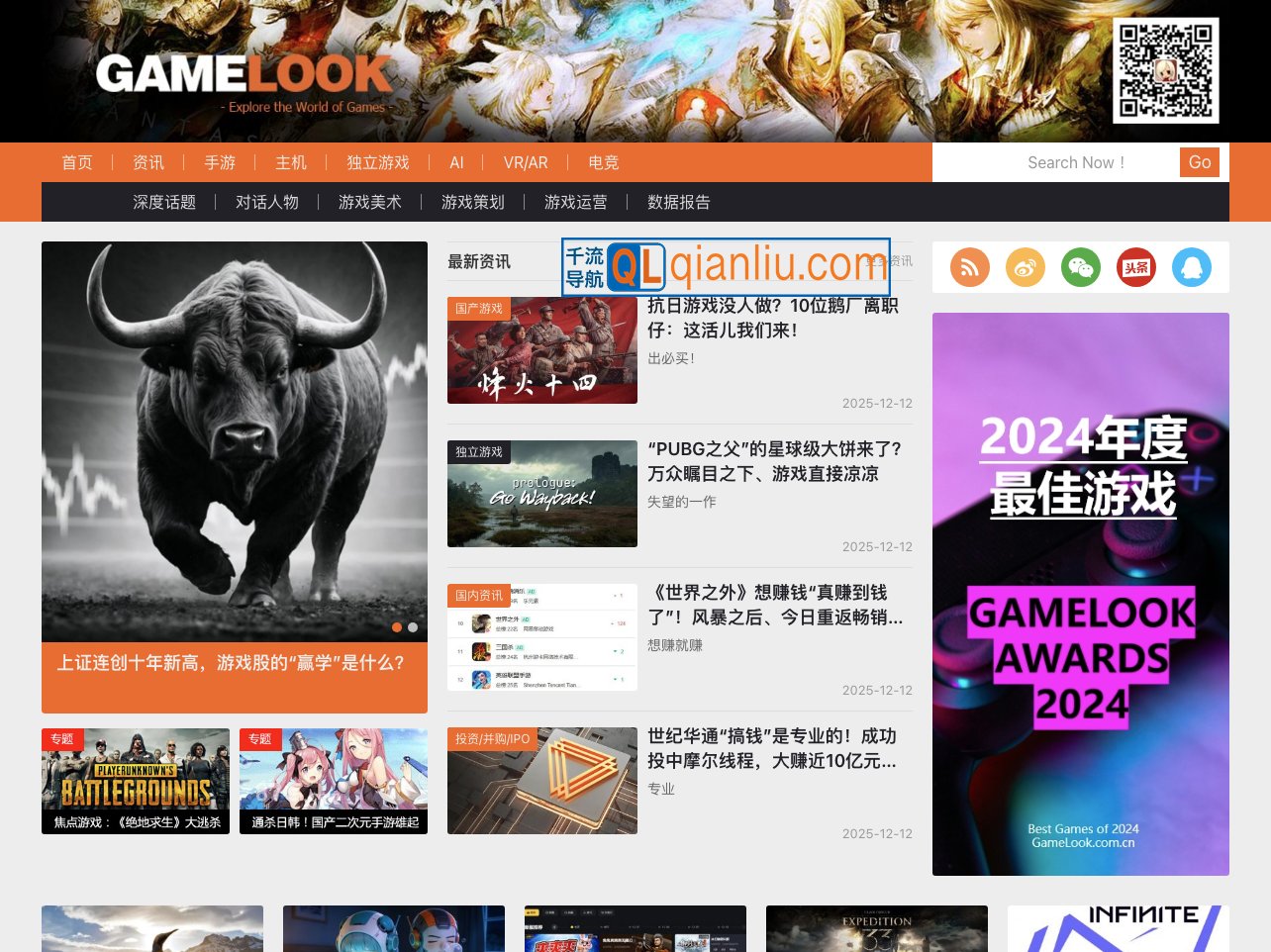Click the red 专题 badge on Battlegrounds thumbnail
1271x952 pixels.
tap(61, 739)
